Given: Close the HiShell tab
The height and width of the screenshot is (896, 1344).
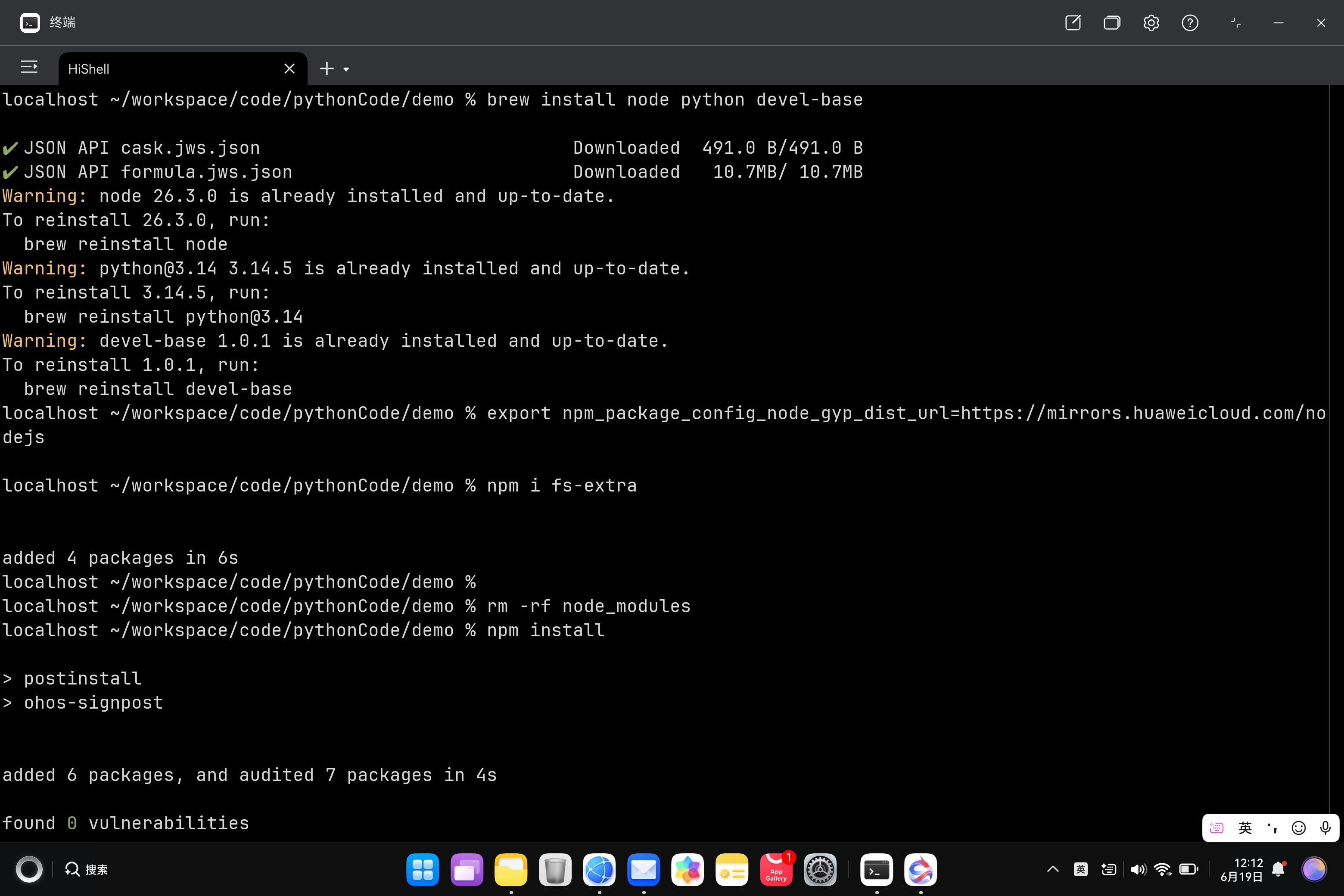Looking at the screenshot, I should (x=290, y=68).
